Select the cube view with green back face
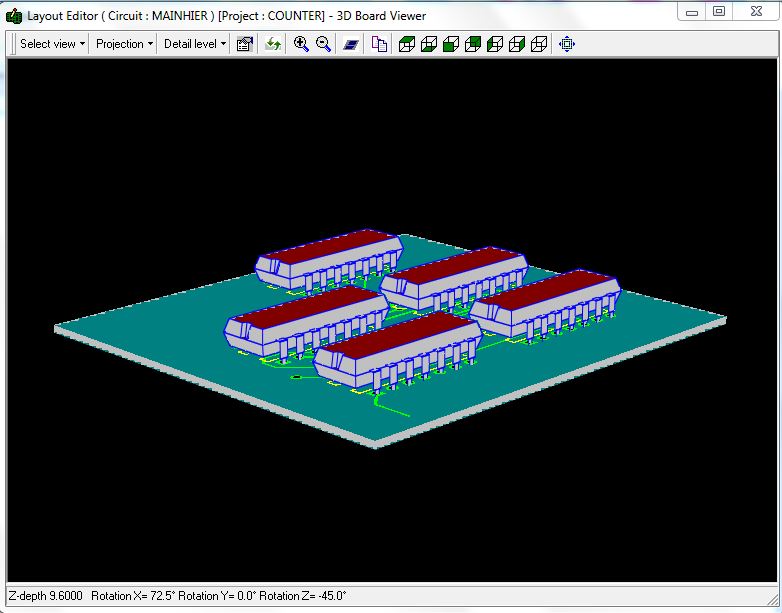Viewport: 782px width, 613px height. [473, 44]
